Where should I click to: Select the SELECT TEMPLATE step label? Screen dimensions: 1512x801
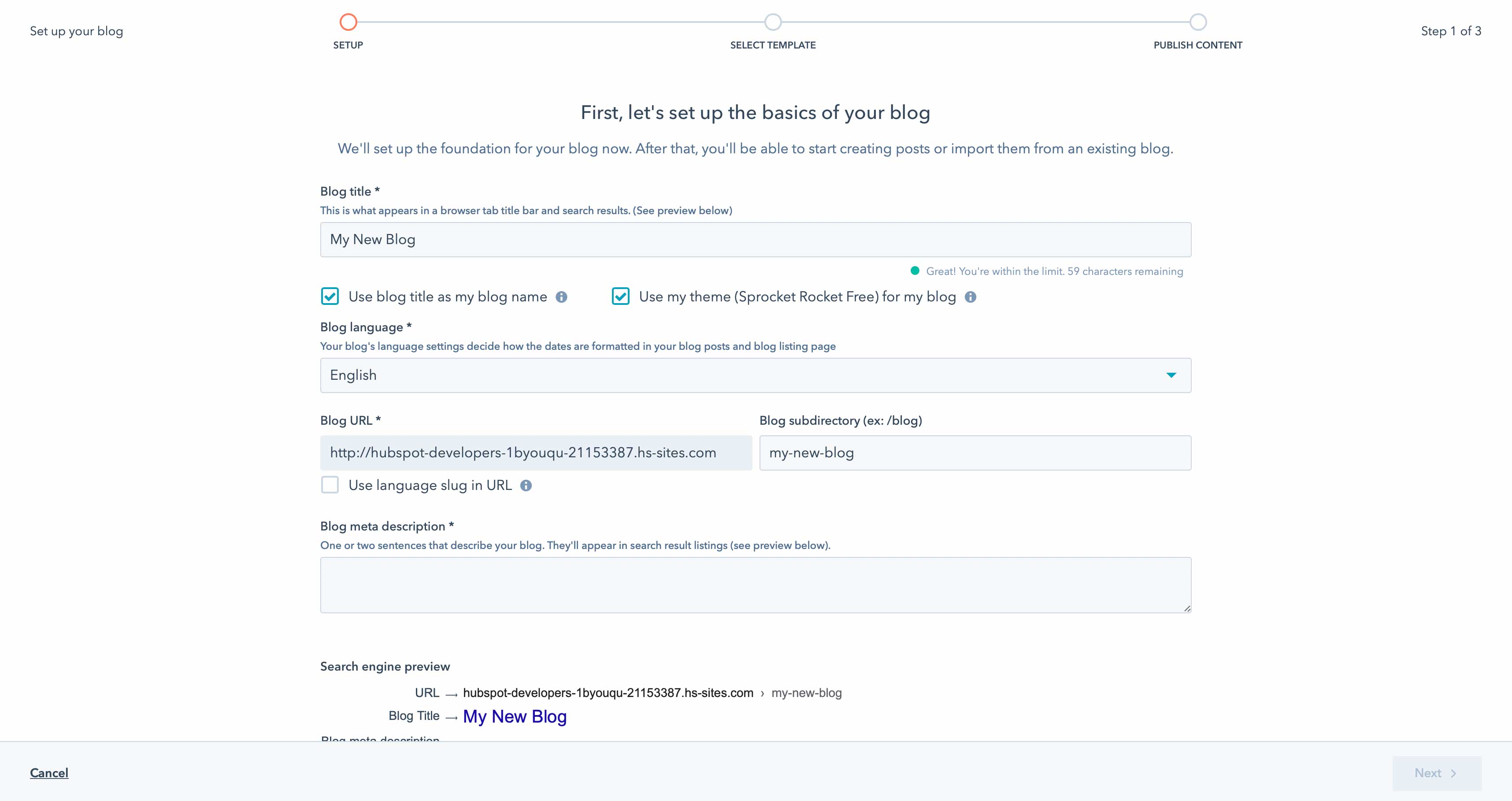coord(772,45)
